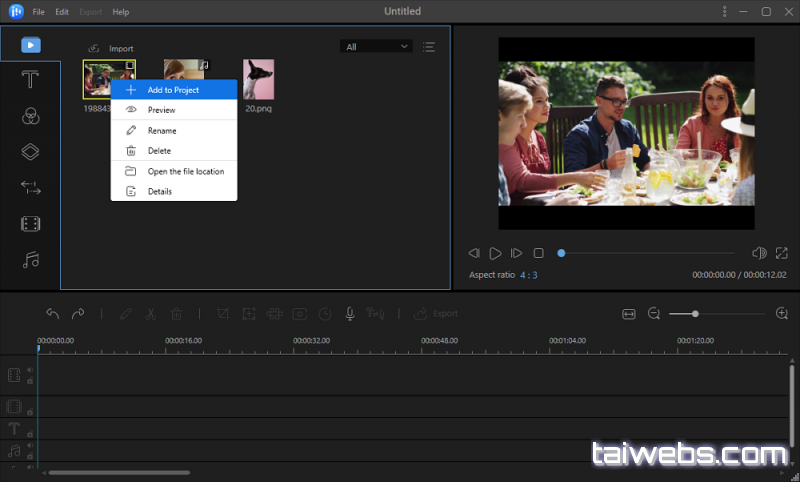The height and width of the screenshot is (482, 800).
Task: Open the Filters panel in sidebar
Action: [30, 116]
